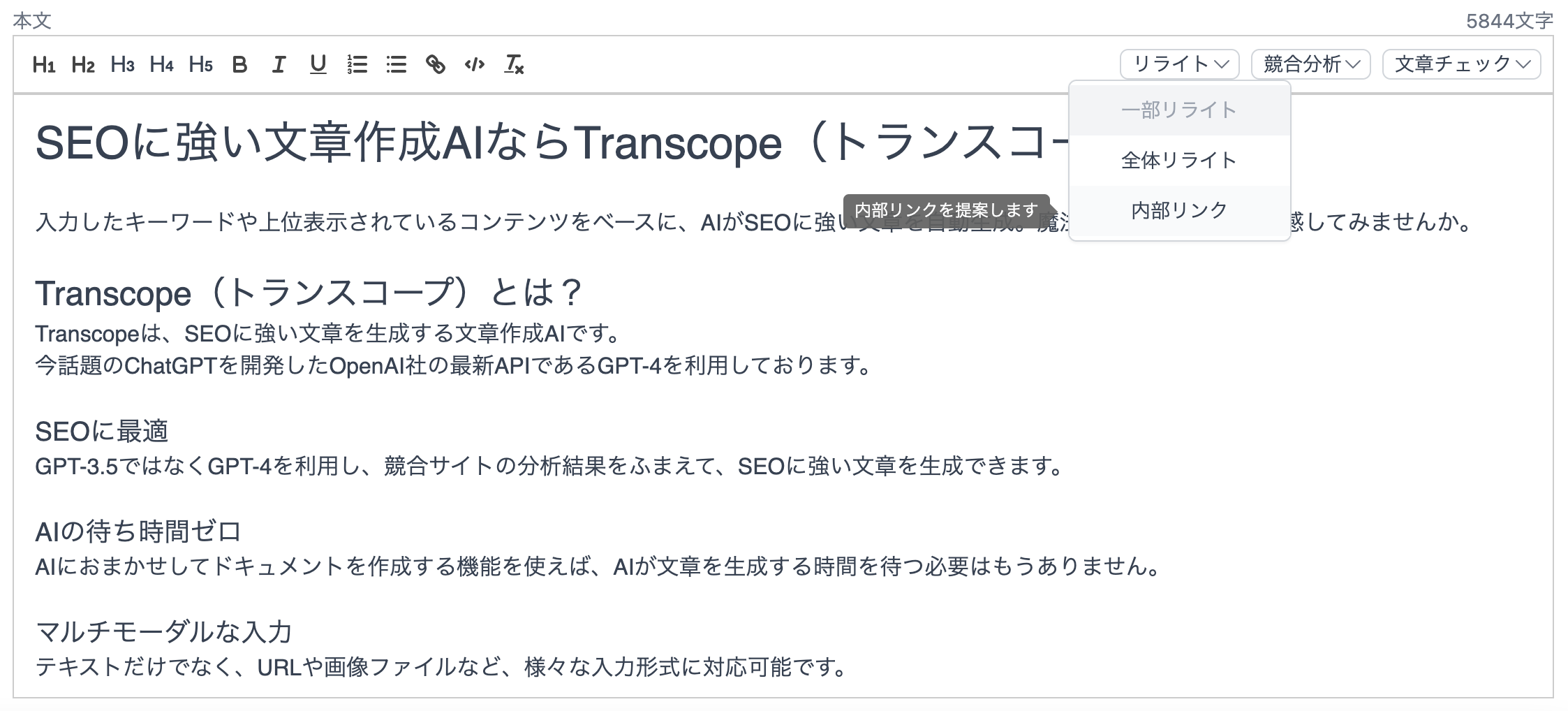Click the 'マルチモーダルな入力' subheading
The height and width of the screenshot is (711, 1568).
tap(163, 632)
